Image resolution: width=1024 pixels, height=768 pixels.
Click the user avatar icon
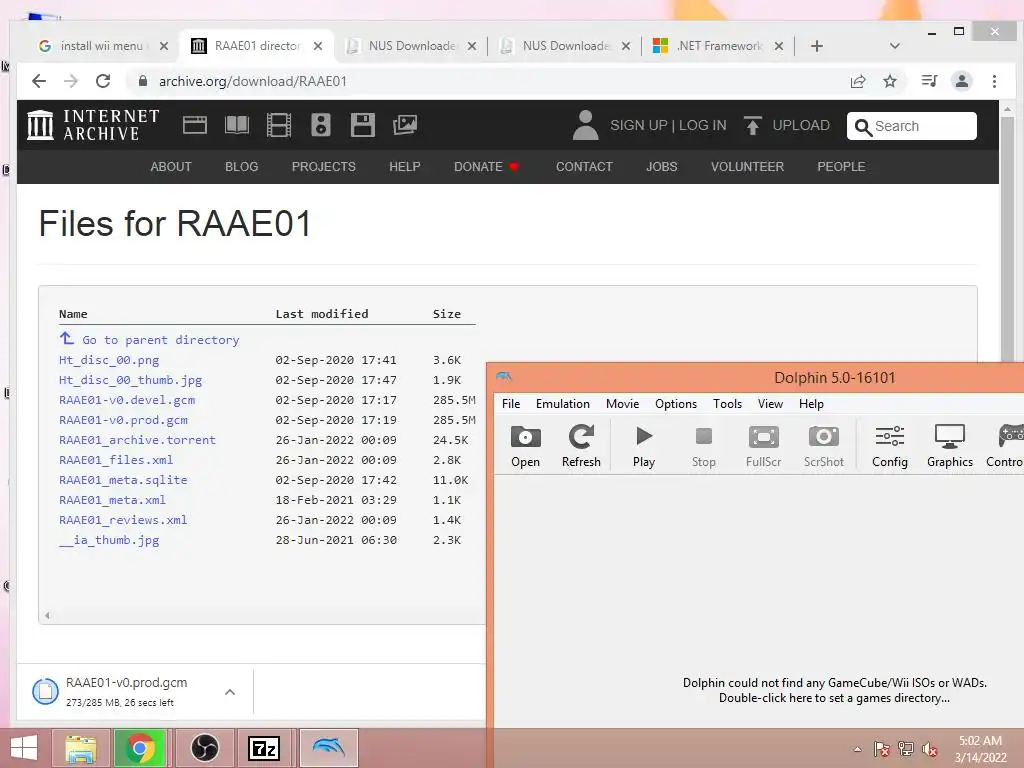click(x=585, y=125)
